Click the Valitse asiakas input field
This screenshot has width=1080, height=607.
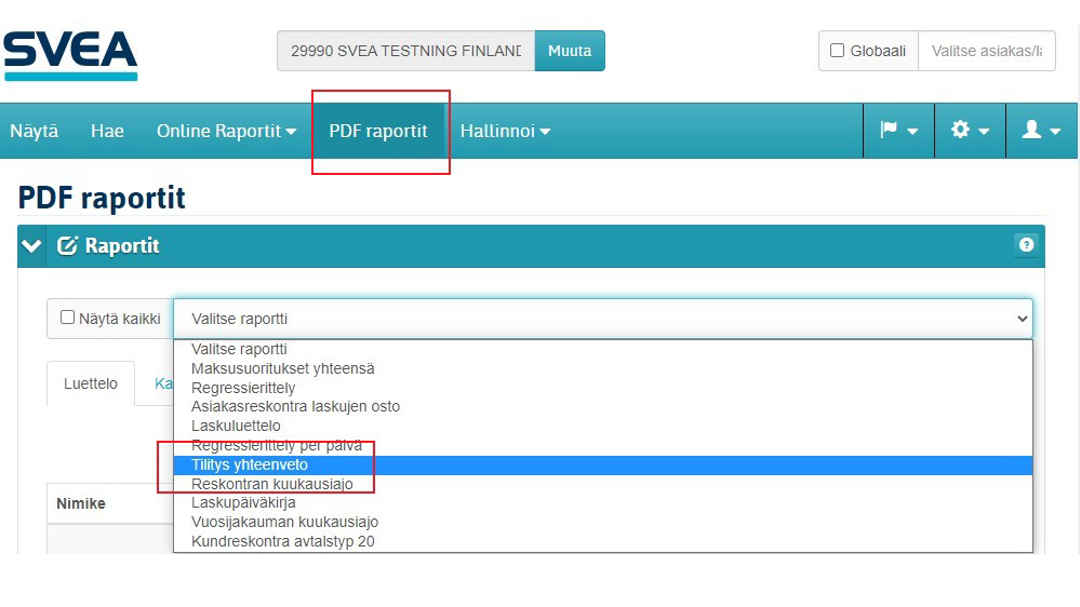986,50
